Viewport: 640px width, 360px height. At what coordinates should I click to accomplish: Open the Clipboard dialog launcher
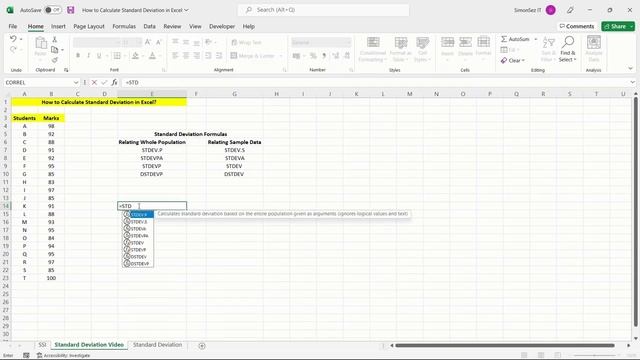coord(66,70)
